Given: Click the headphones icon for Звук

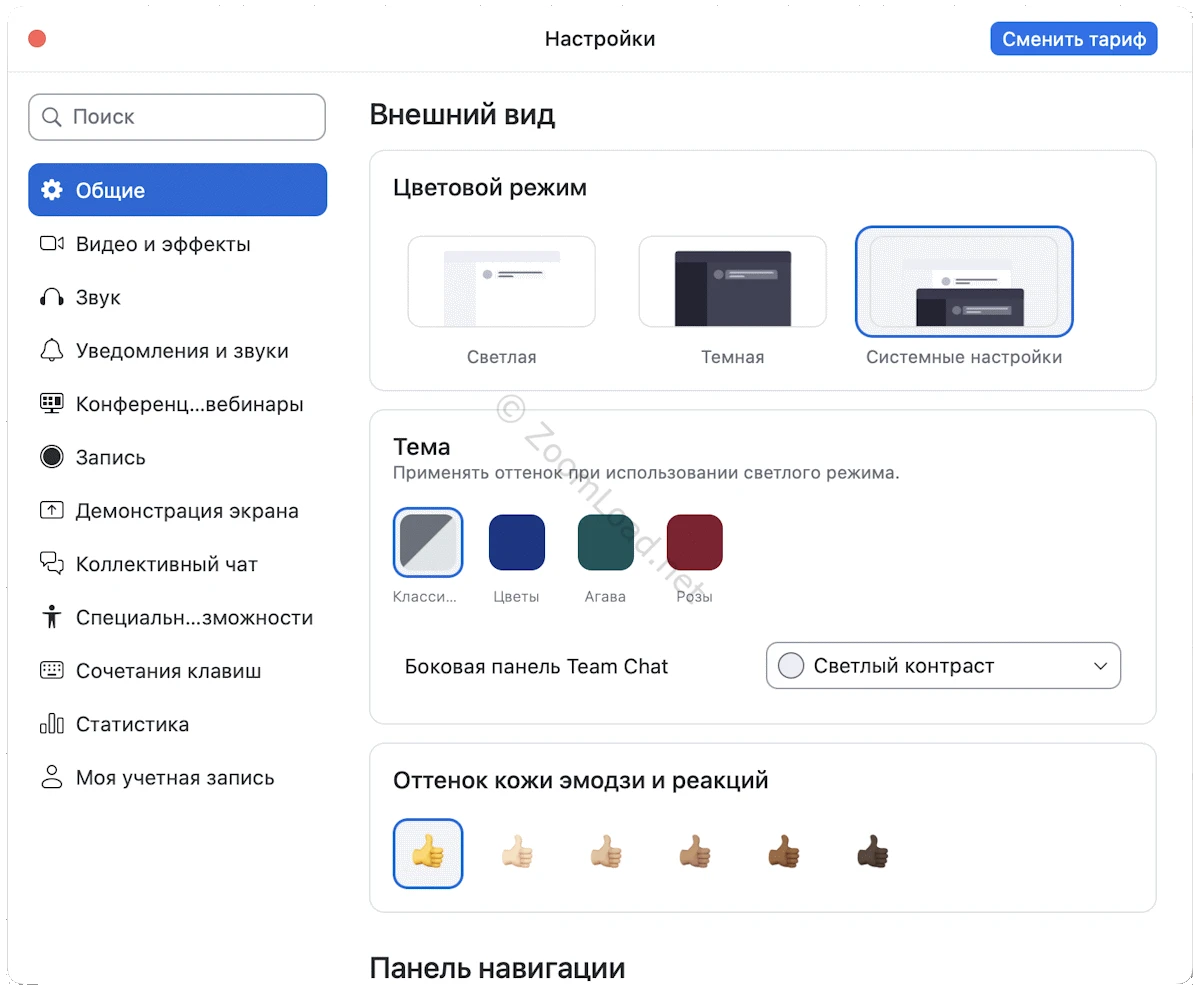Looking at the screenshot, I should point(51,297).
